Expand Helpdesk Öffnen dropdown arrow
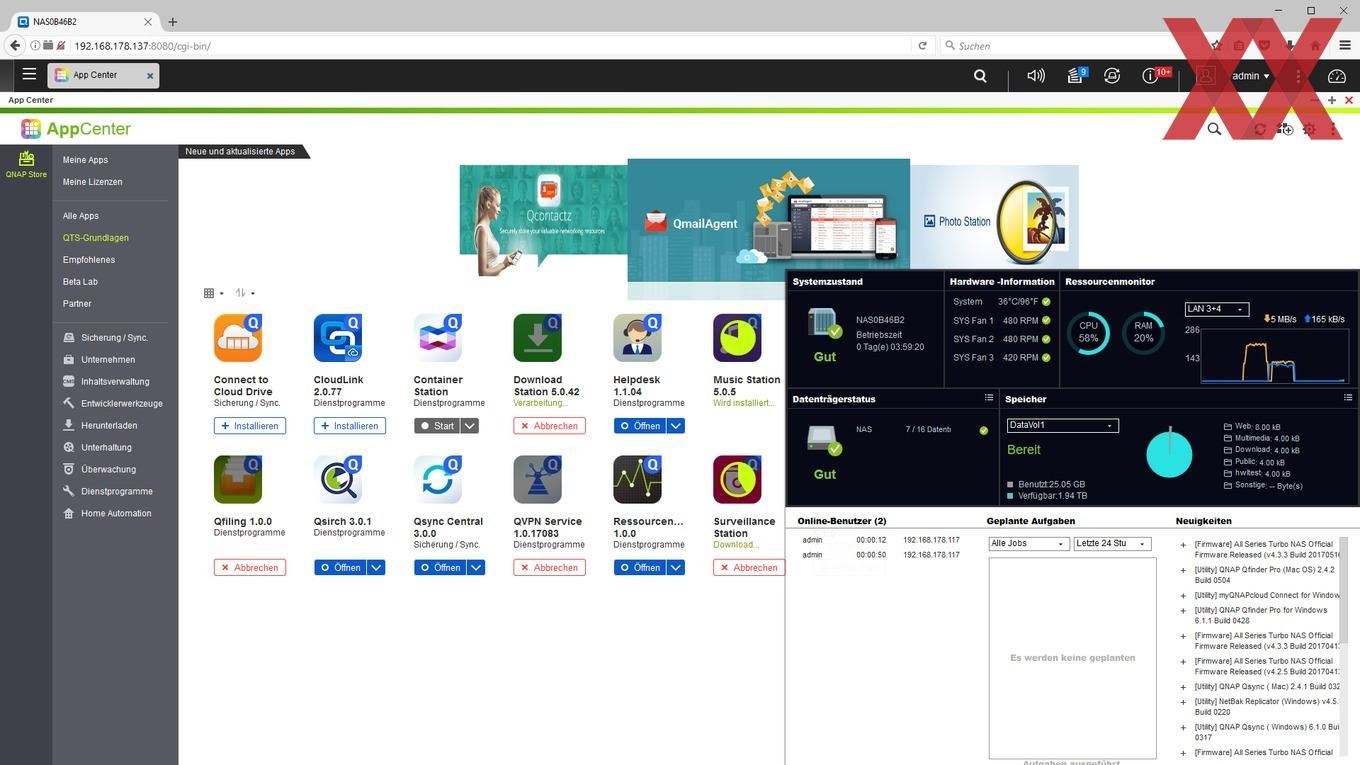The height and width of the screenshot is (765, 1360). [x=676, y=426]
